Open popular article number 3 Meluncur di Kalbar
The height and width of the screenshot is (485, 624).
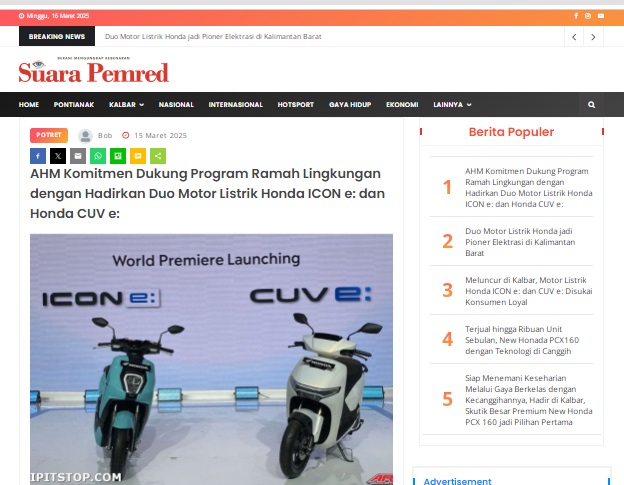click(x=528, y=291)
